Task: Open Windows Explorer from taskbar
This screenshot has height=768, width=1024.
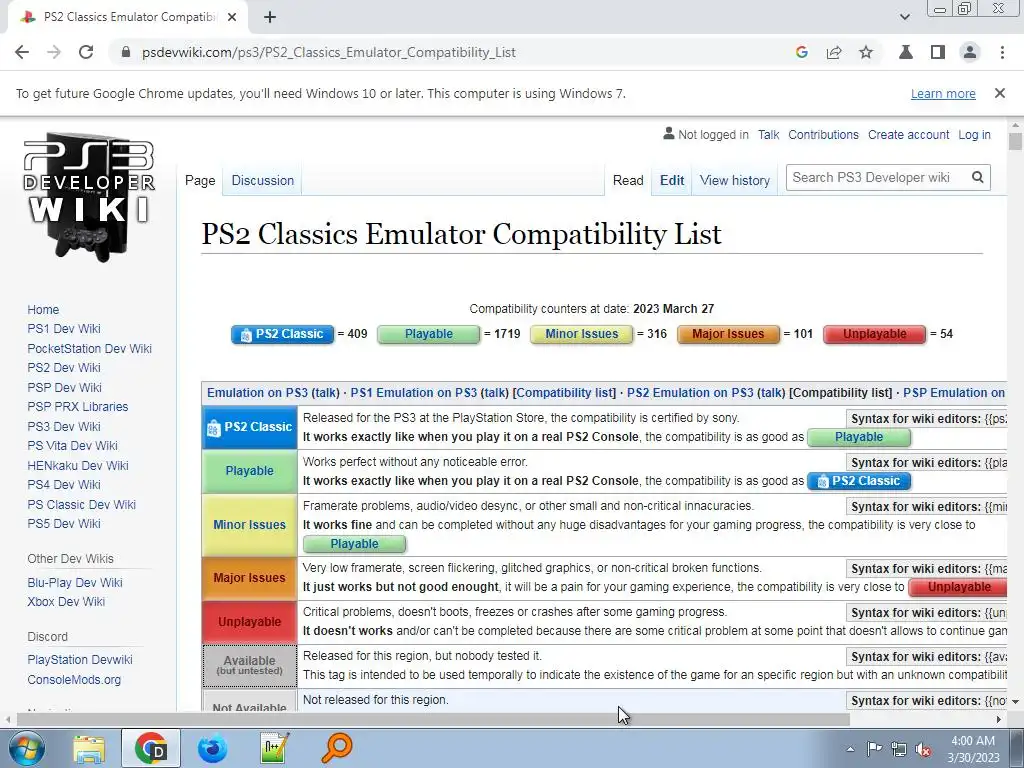Action: click(x=89, y=748)
